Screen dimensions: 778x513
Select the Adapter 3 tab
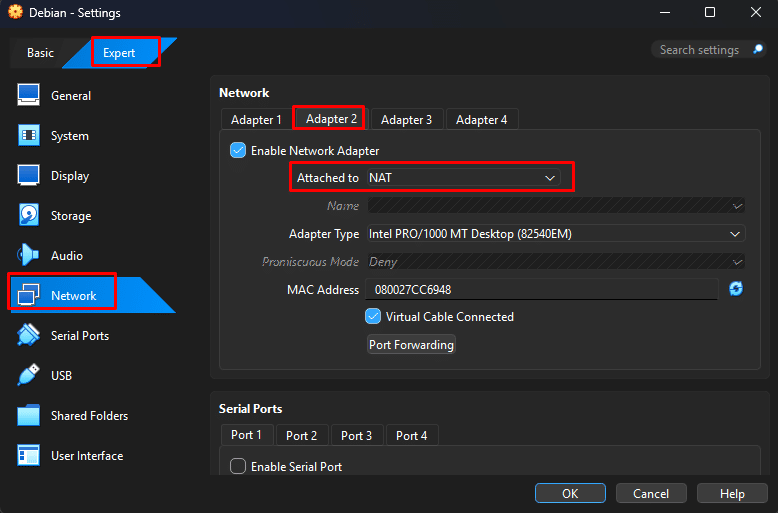(x=406, y=120)
